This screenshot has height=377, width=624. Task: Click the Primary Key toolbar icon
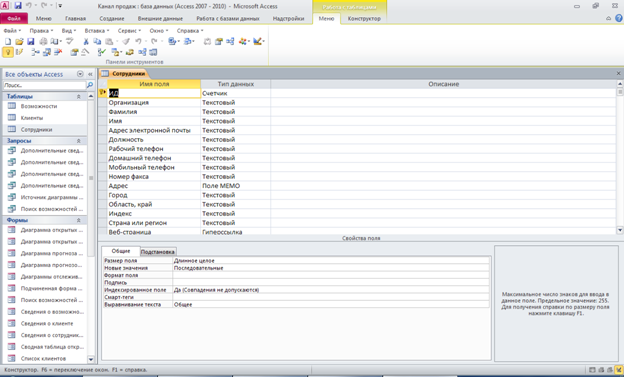point(8,52)
